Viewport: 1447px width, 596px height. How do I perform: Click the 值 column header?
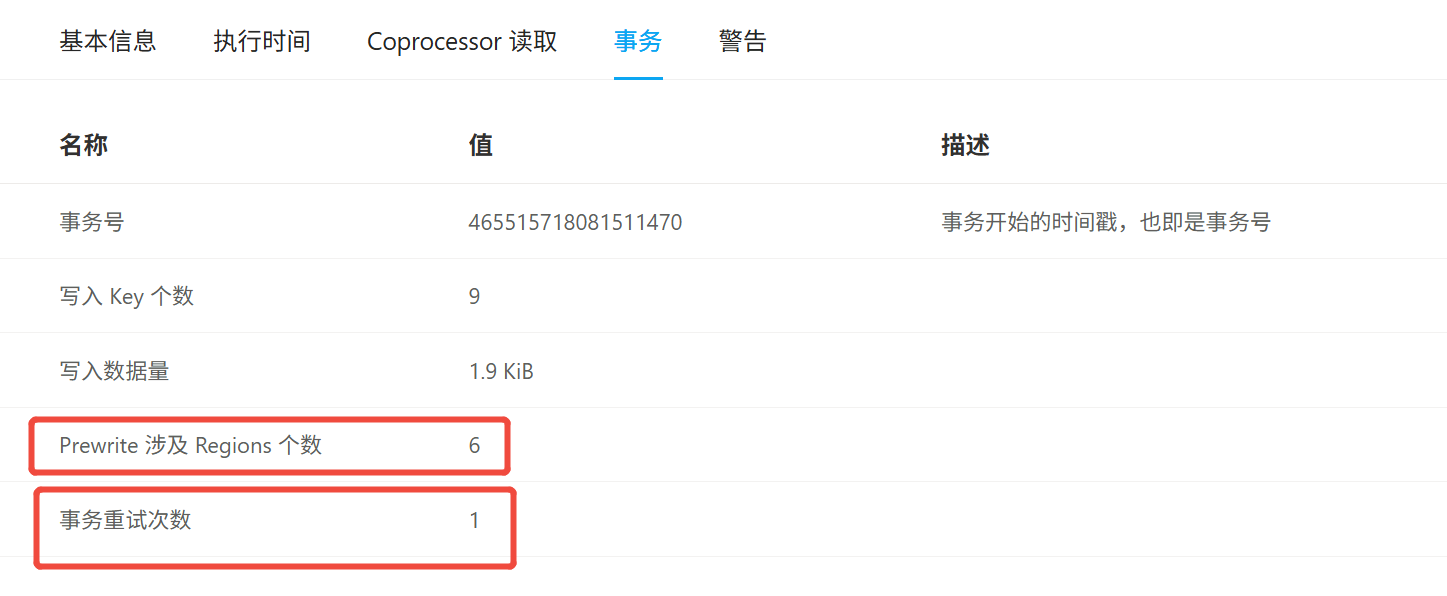481,146
